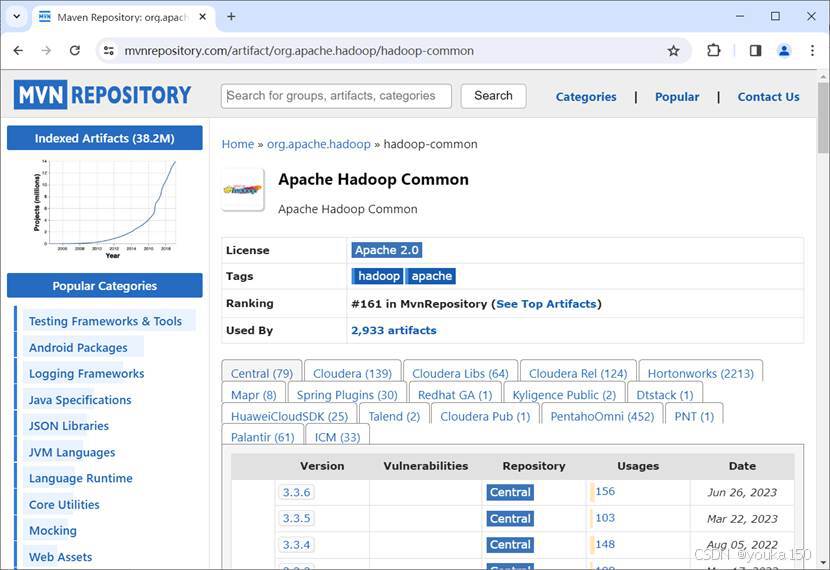
Task: Select the Redhat GA (1) tab
Action: tap(455, 395)
